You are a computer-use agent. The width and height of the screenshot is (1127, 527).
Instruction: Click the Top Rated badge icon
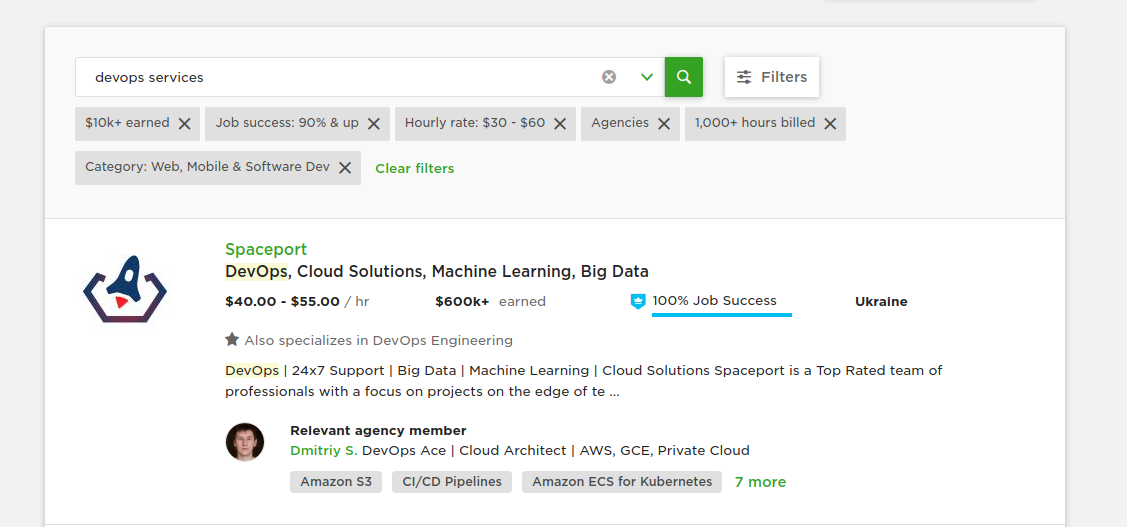pyautogui.click(x=638, y=301)
